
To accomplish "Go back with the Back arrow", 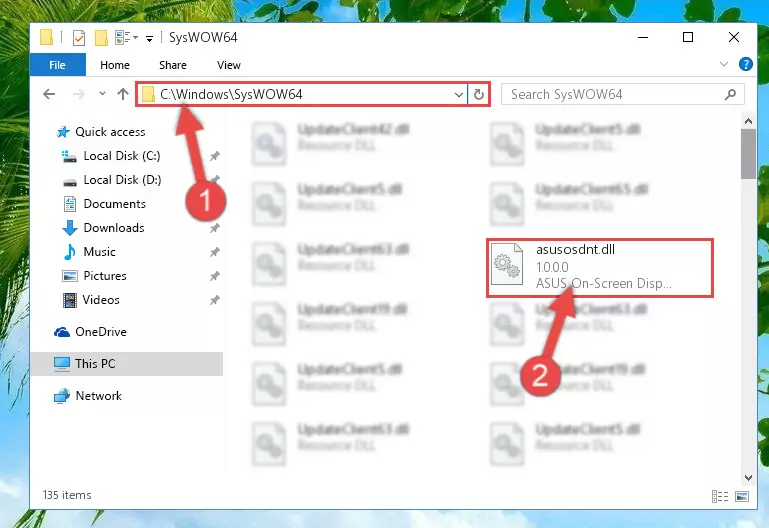I will pos(49,94).
